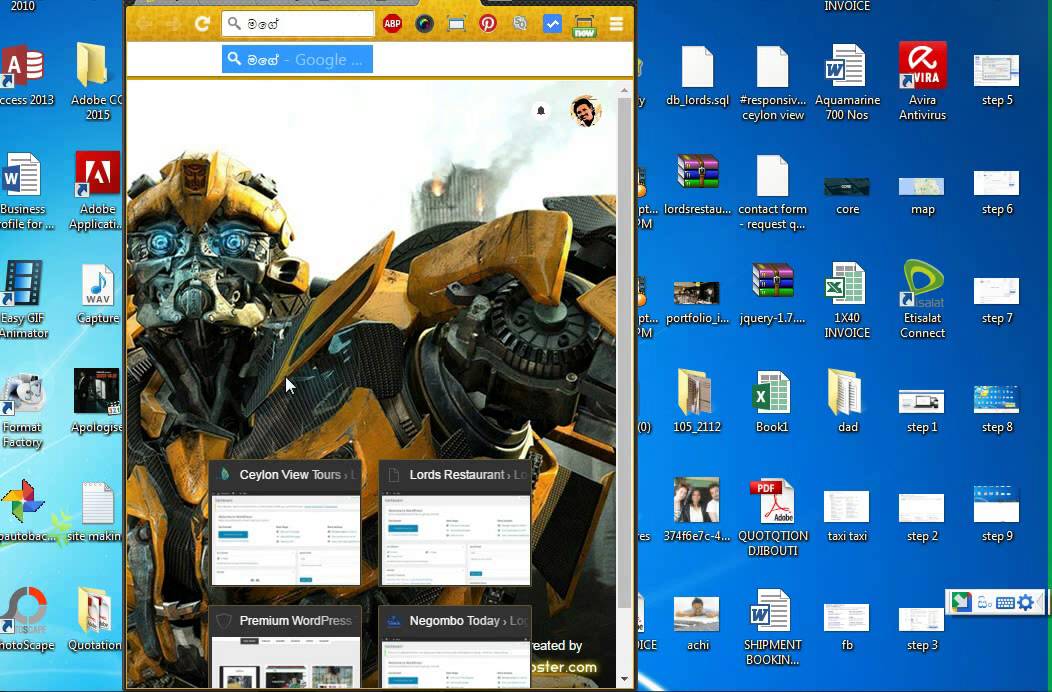The height and width of the screenshot is (692, 1052).
Task: Open the Lords Restaurant thumbnail
Action: click(455, 523)
